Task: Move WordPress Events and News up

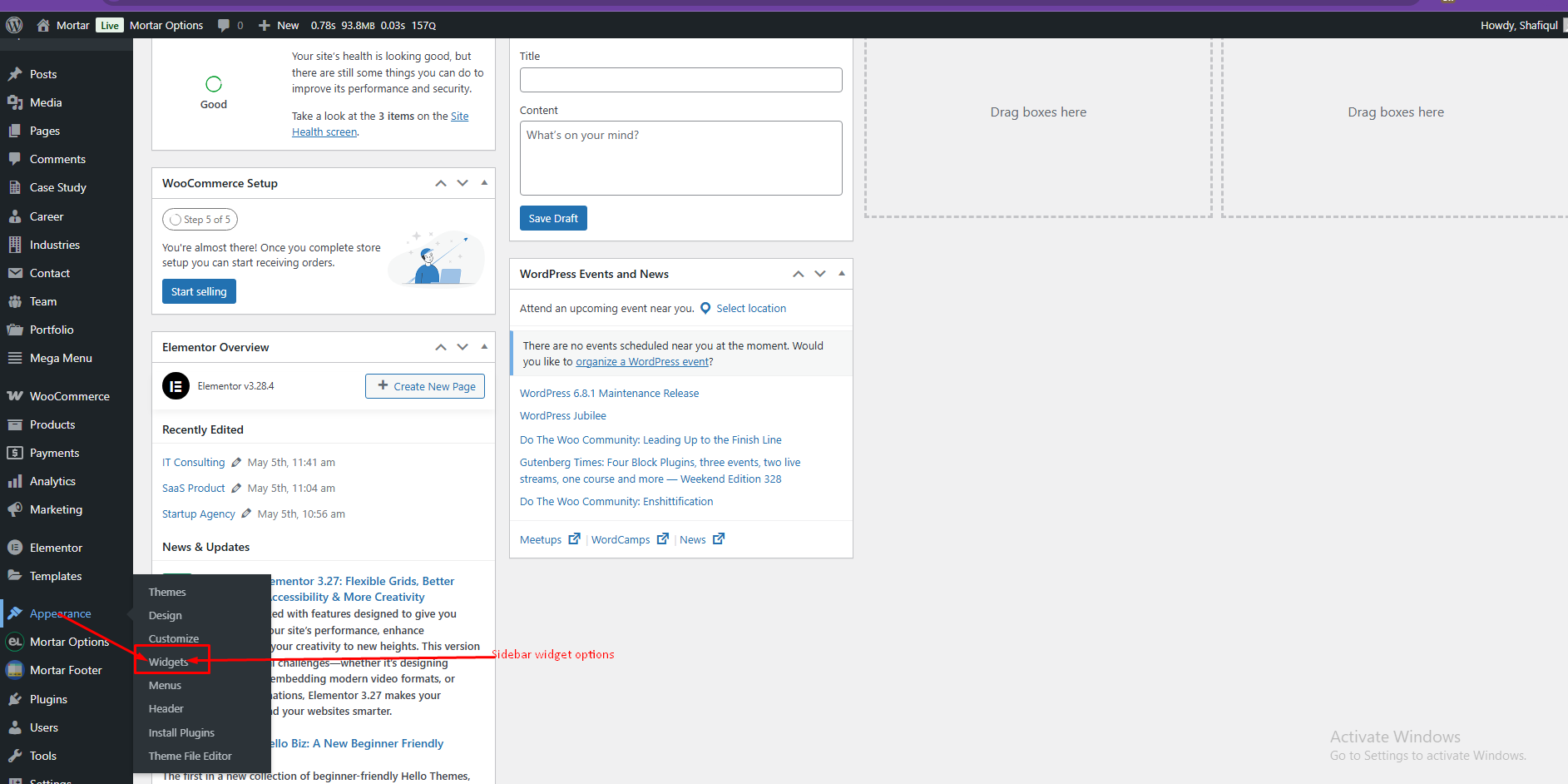Action: click(799, 274)
